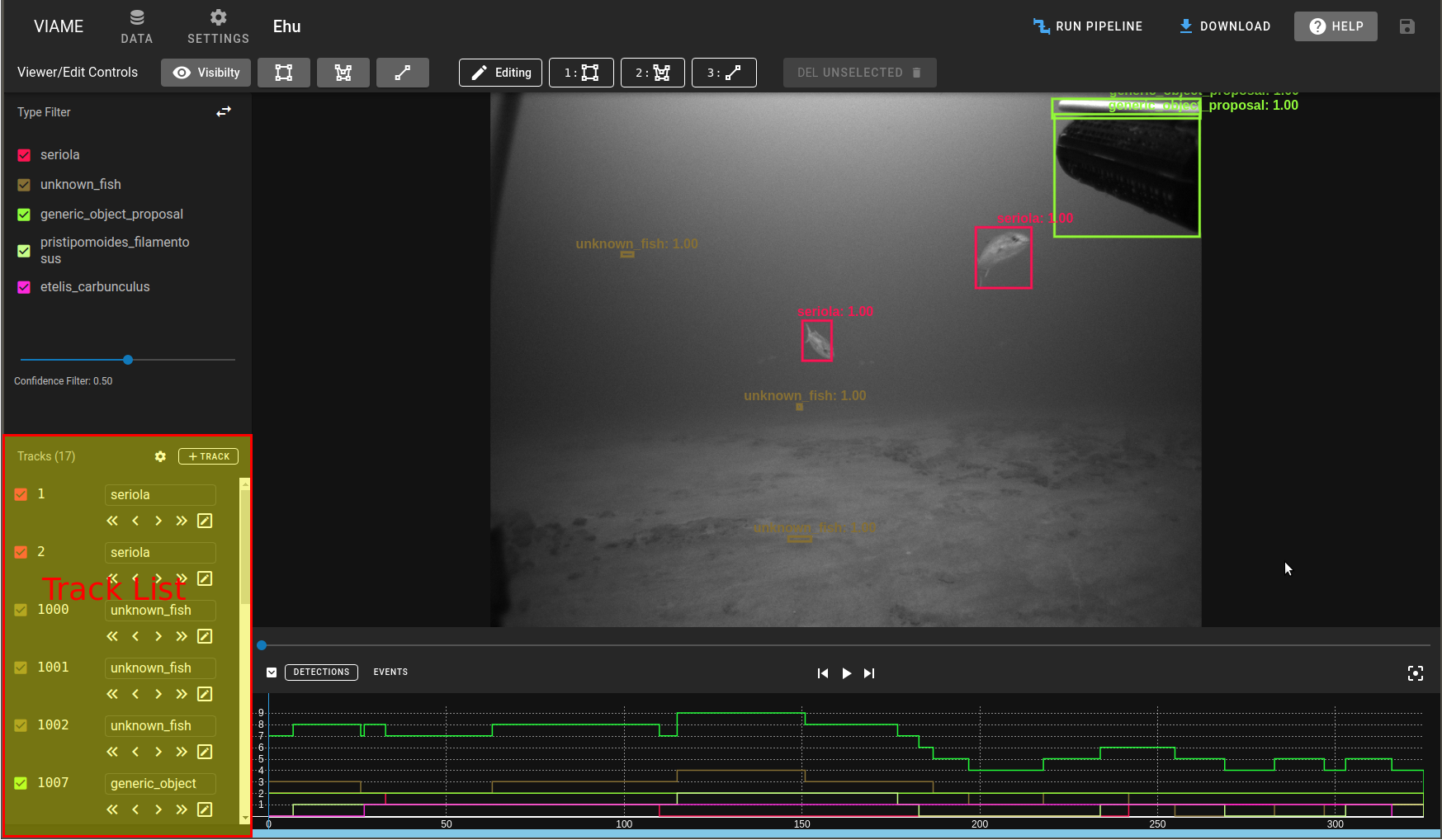Toggle checkbox for track 1001
This screenshot has height=840, width=1442.
click(x=21, y=668)
